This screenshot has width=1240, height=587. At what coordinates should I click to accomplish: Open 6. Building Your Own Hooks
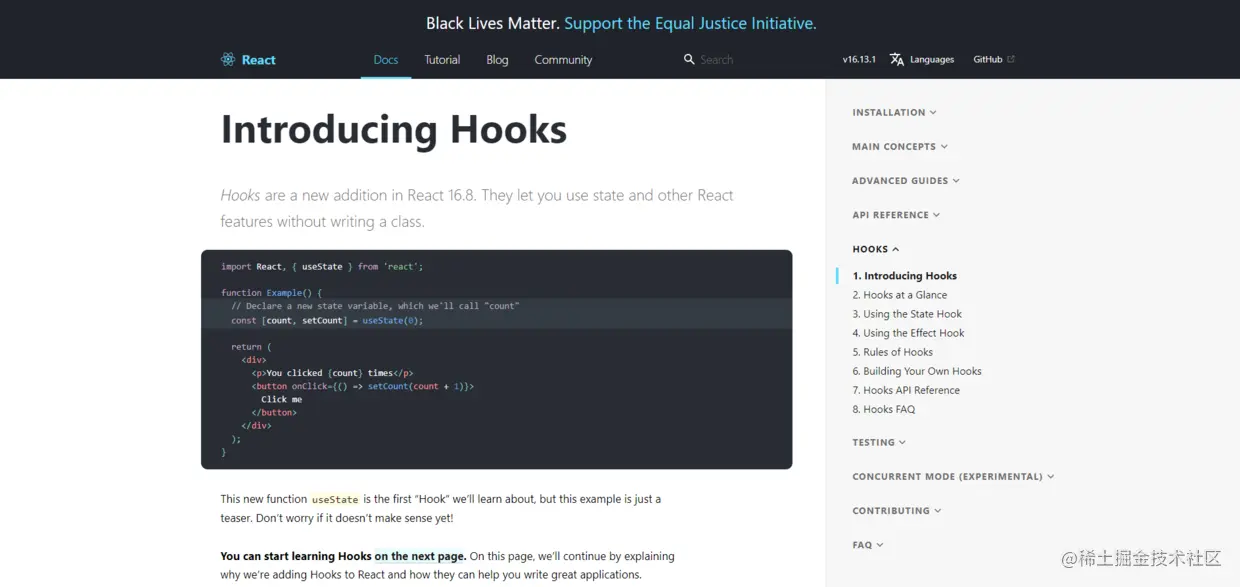[x=917, y=371]
